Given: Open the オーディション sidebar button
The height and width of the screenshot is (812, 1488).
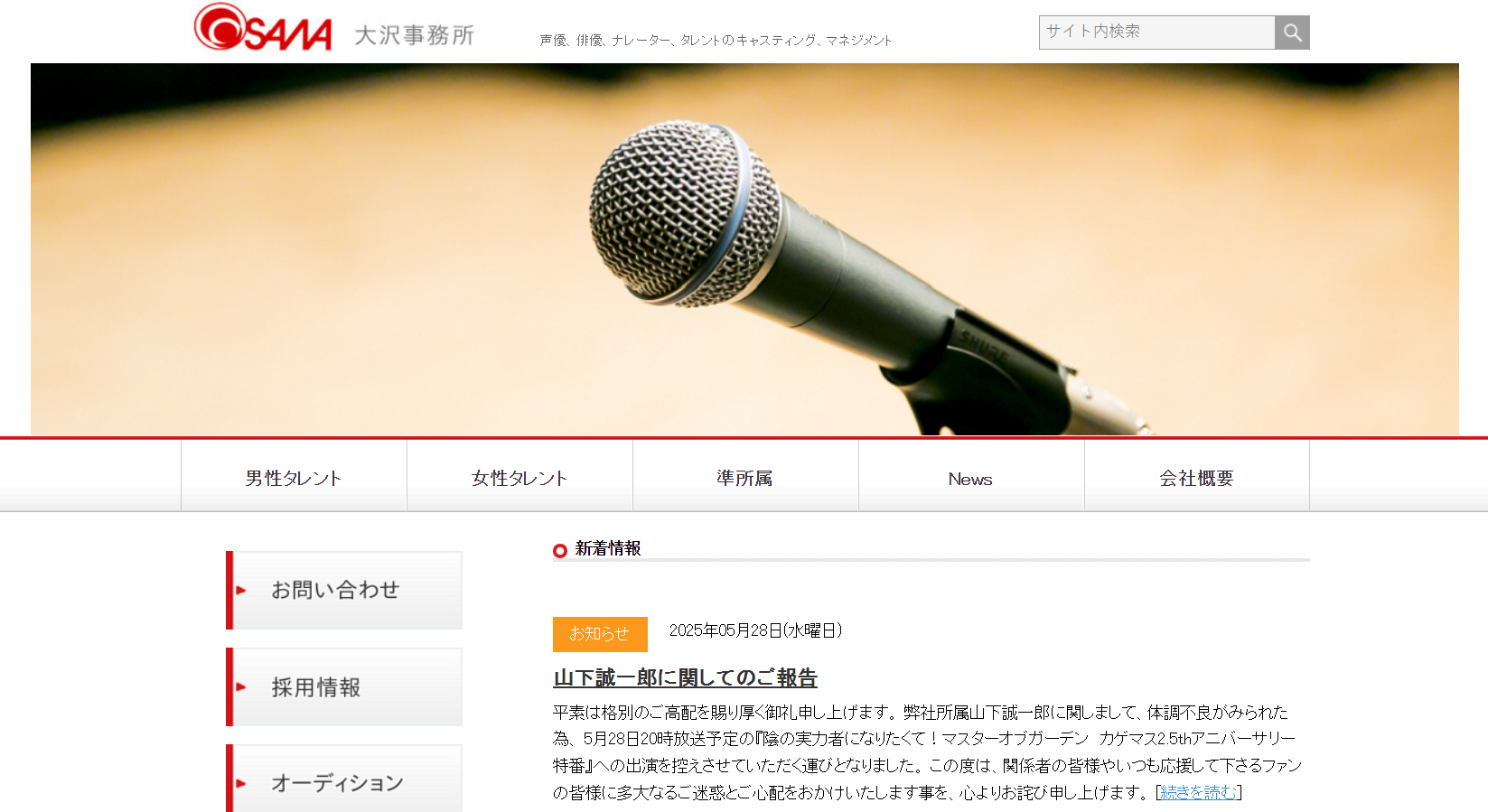Looking at the screenshot, I should 344,779.
